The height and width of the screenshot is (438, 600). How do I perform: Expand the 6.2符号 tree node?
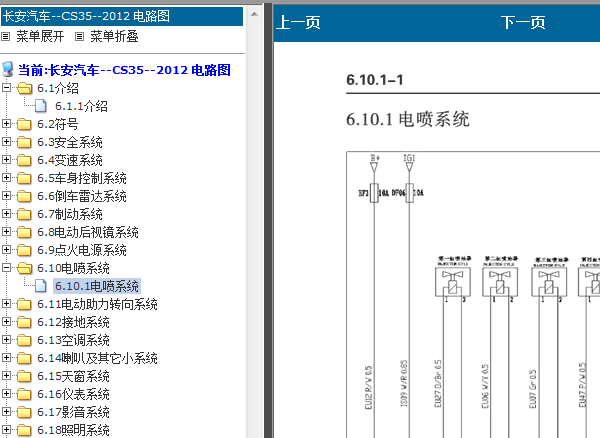(x=6, y=123)
